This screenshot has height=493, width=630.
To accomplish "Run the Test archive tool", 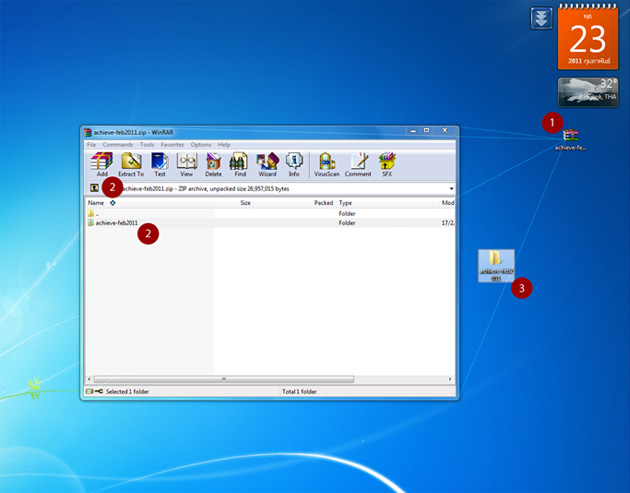I will [x=160, y=164].
